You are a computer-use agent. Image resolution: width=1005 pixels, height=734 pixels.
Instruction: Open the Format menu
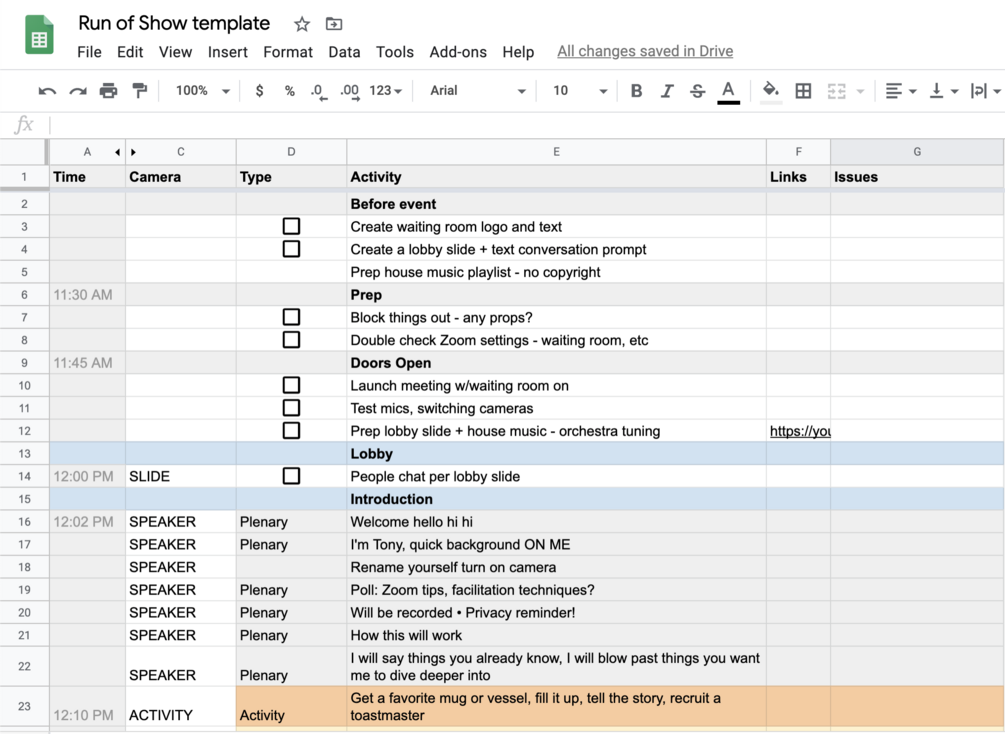tap(288, 52)
